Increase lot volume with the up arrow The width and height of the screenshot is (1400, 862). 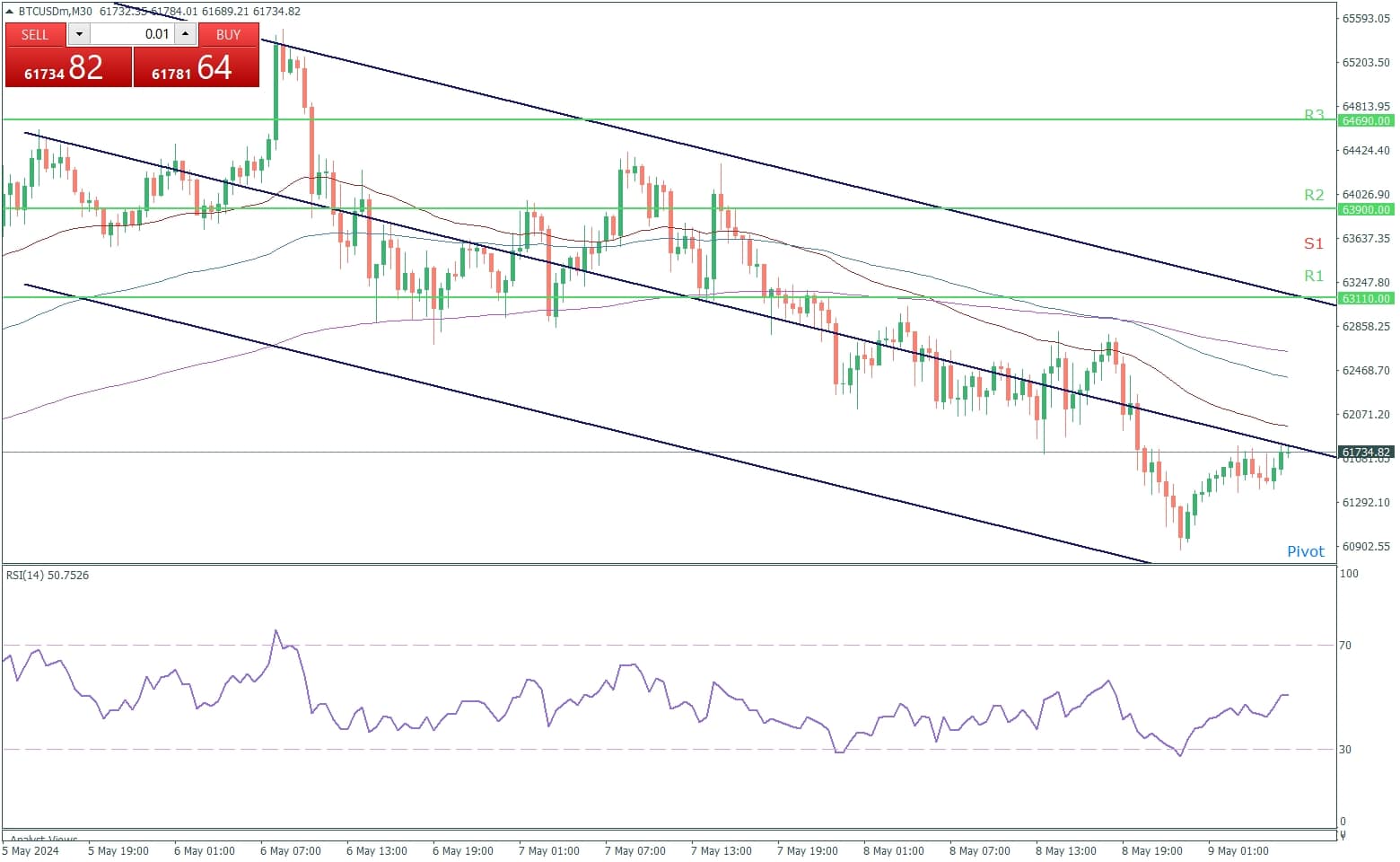pos(185,34)
